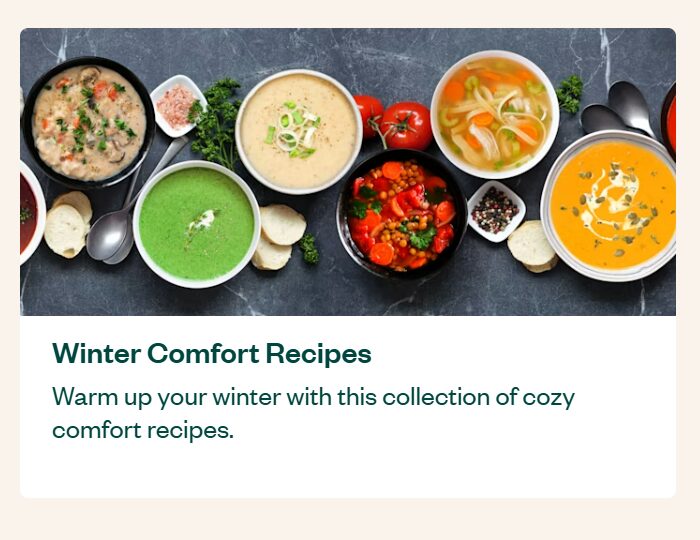
Task: Click the bread slices at the left edge
Action: tap(68, 224)
